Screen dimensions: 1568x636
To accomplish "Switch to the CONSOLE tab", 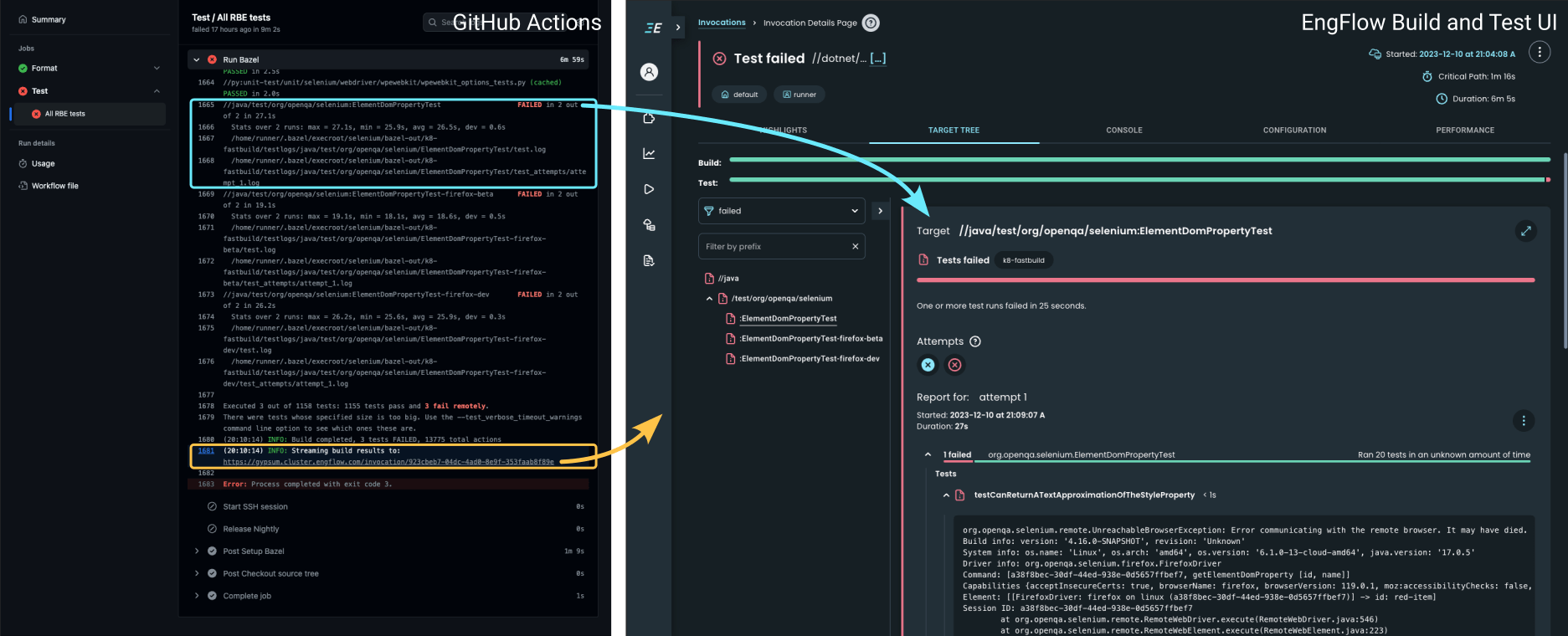I will [x=1124, y=131].
